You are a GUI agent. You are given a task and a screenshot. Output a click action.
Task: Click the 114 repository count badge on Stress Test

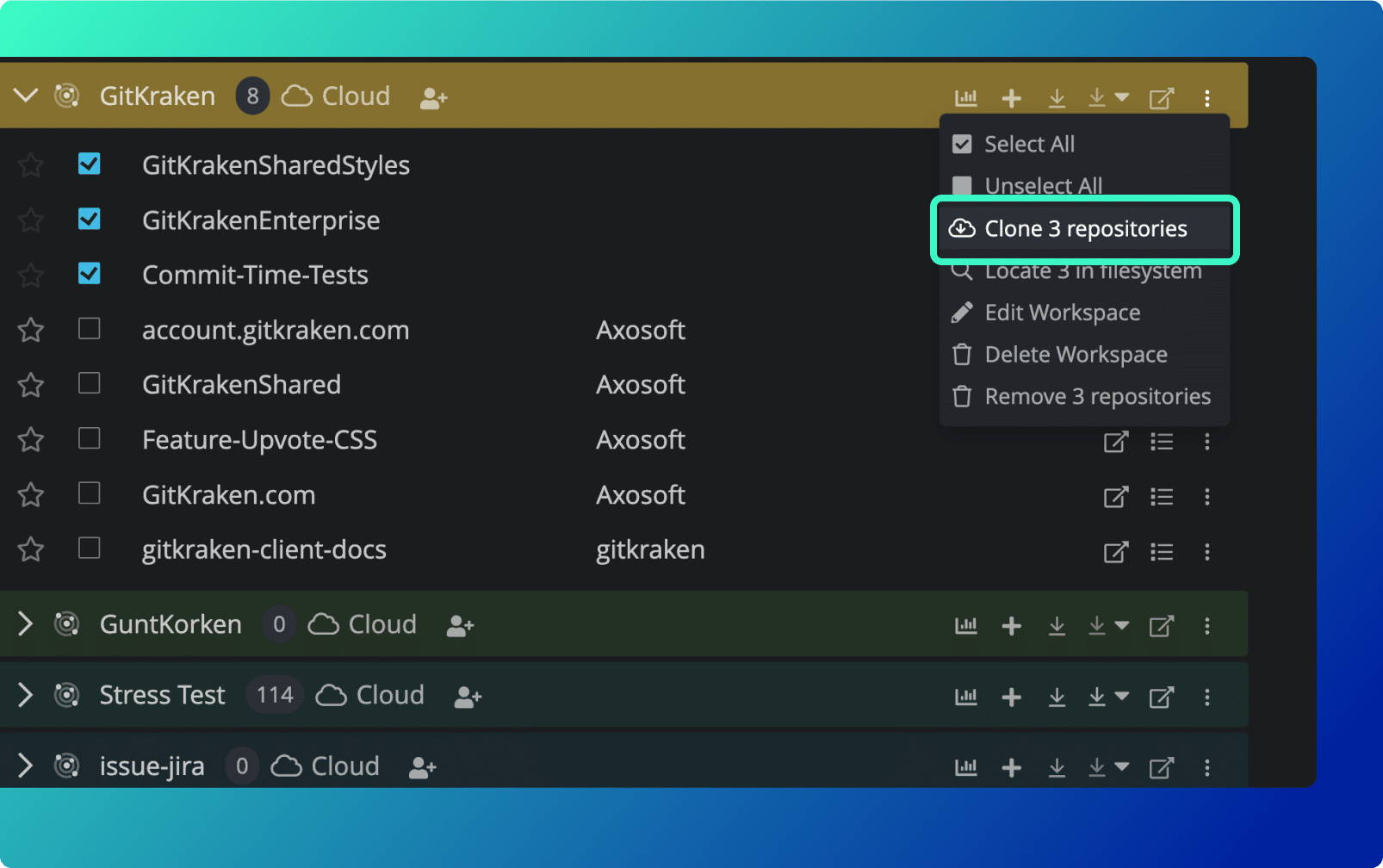point(273,694)
